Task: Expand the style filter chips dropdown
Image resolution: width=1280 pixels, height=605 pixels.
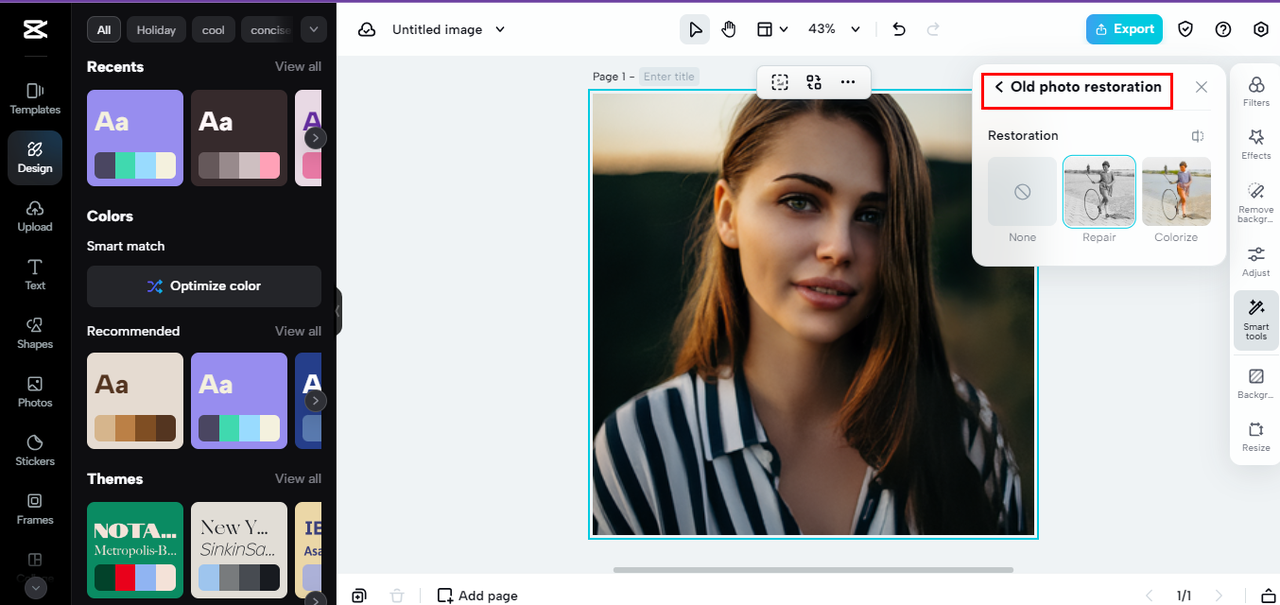Action: coord(314,30)
